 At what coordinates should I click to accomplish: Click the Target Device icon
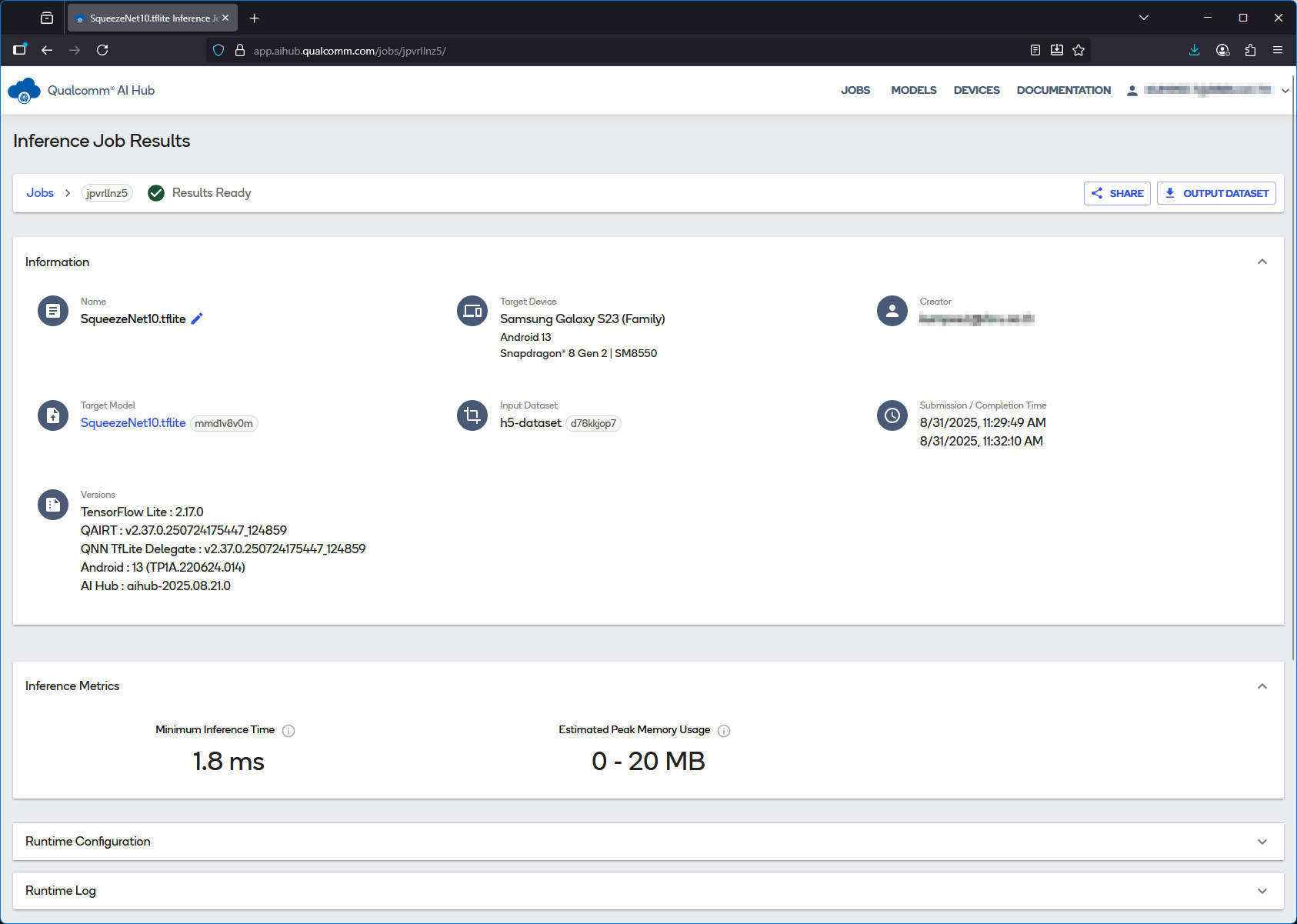coord(472,311)
